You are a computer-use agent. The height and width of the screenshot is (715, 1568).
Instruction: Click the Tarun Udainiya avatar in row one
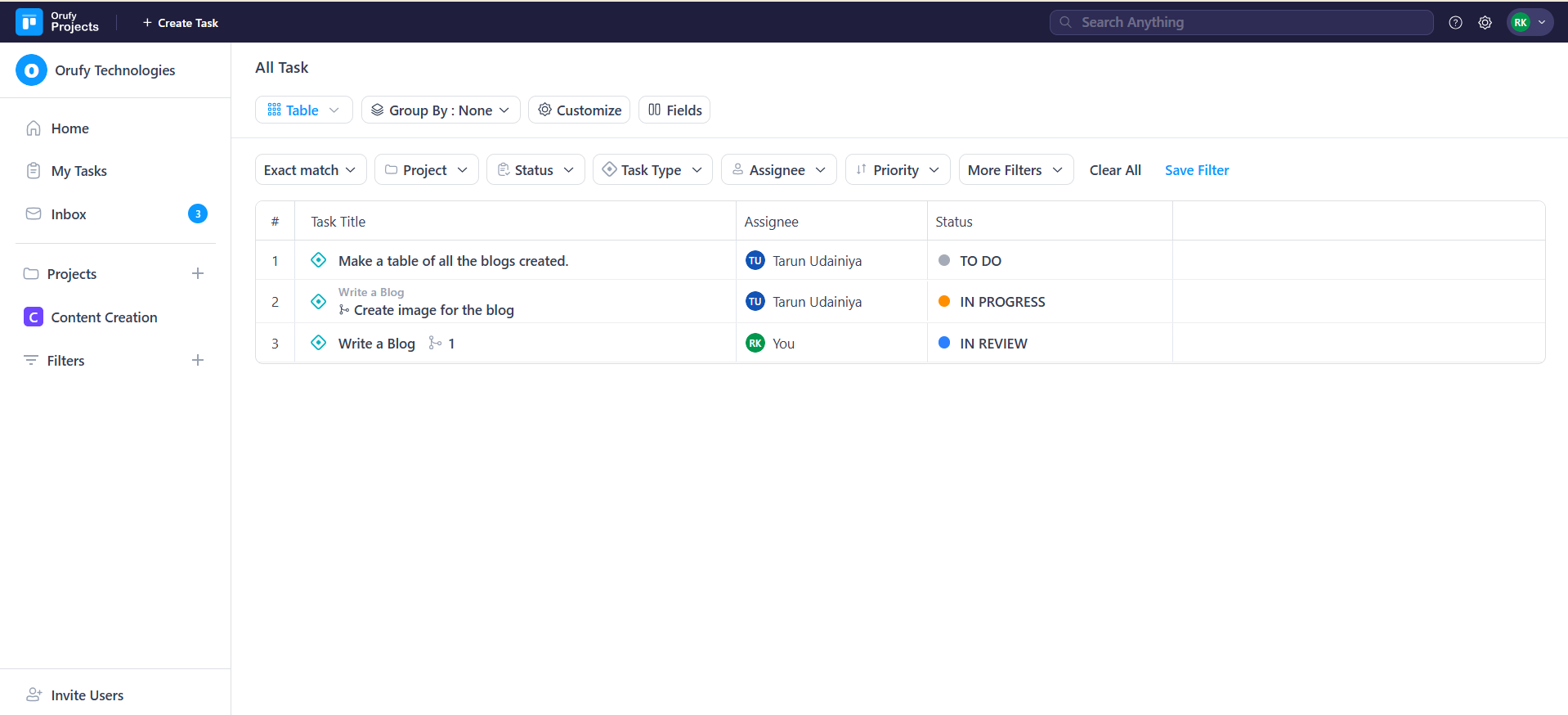click(755, 261)
